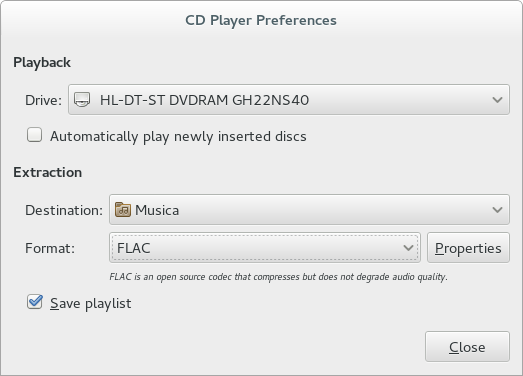Click the 'Destination:' field label
523x376 pixels.
click(x=64, y=210)
